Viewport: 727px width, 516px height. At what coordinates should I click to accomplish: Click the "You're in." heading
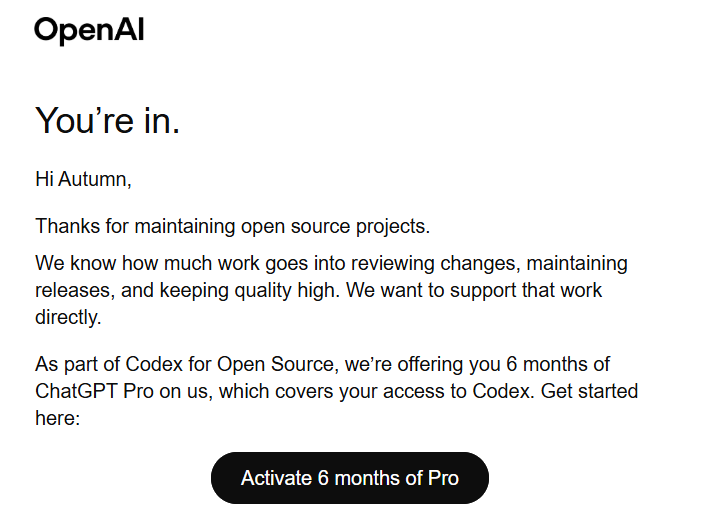(x=108, y=121)
